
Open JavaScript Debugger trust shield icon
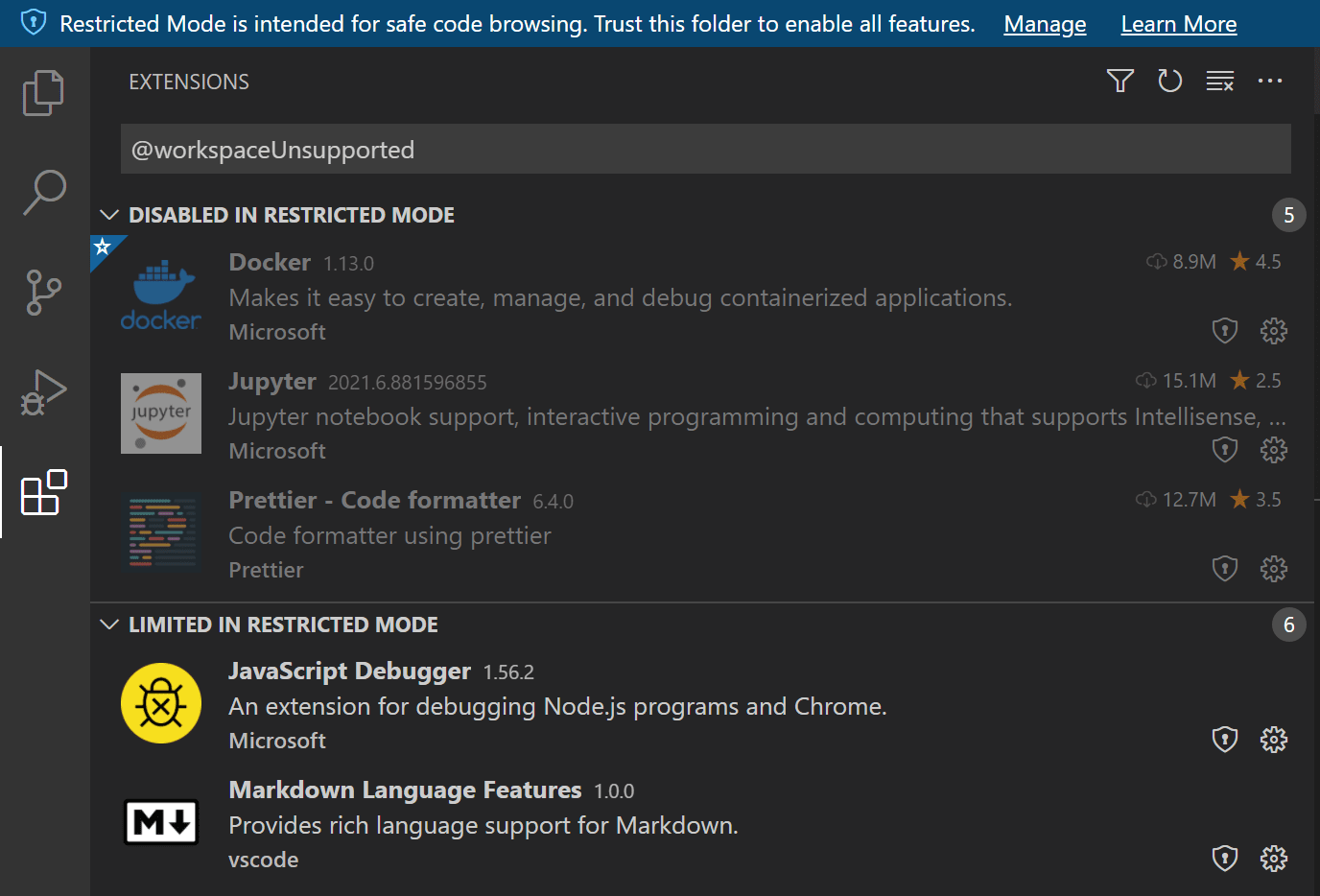coord(1224,739)
